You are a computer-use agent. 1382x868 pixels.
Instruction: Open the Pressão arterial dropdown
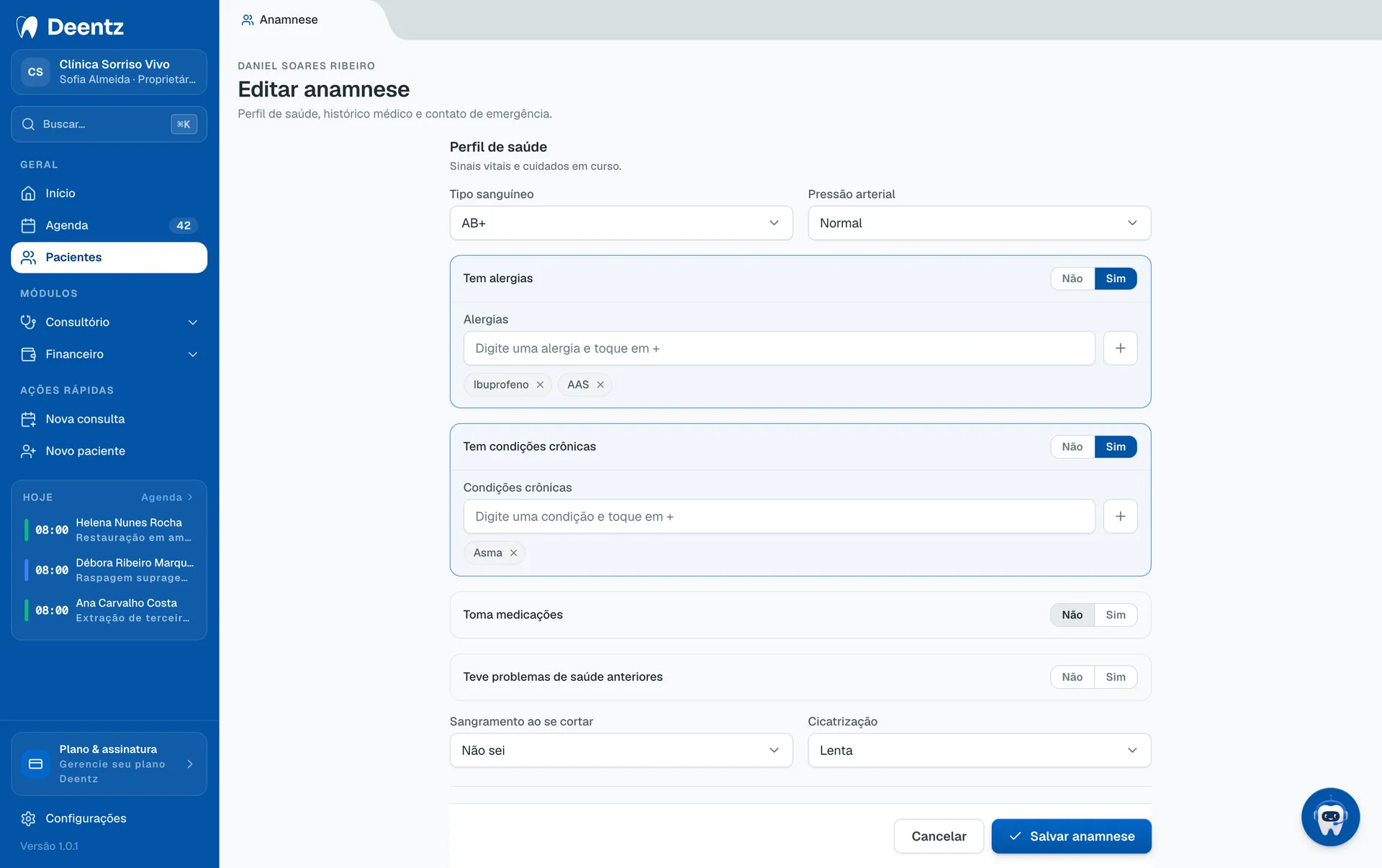pos(979,223)
